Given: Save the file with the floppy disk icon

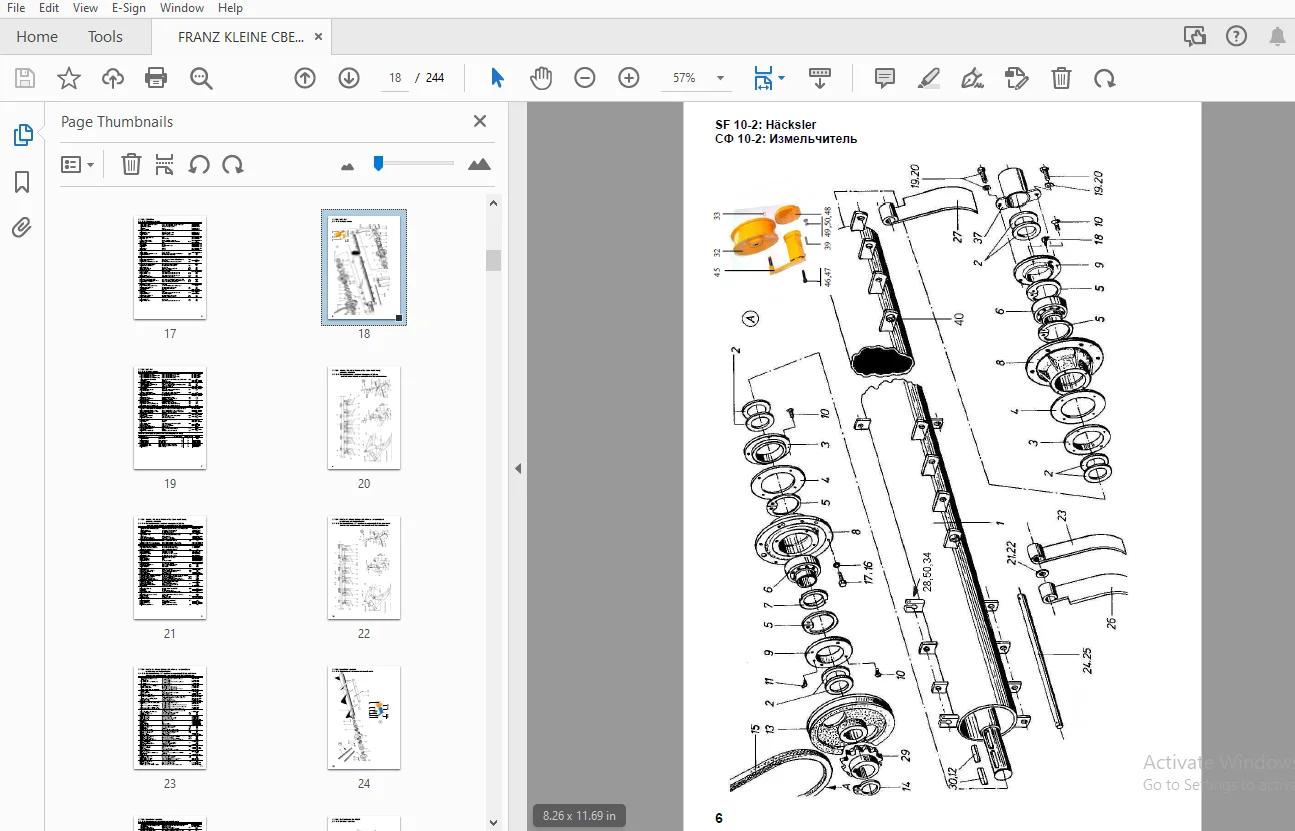Looking at the screenshot, I should 25,78.
